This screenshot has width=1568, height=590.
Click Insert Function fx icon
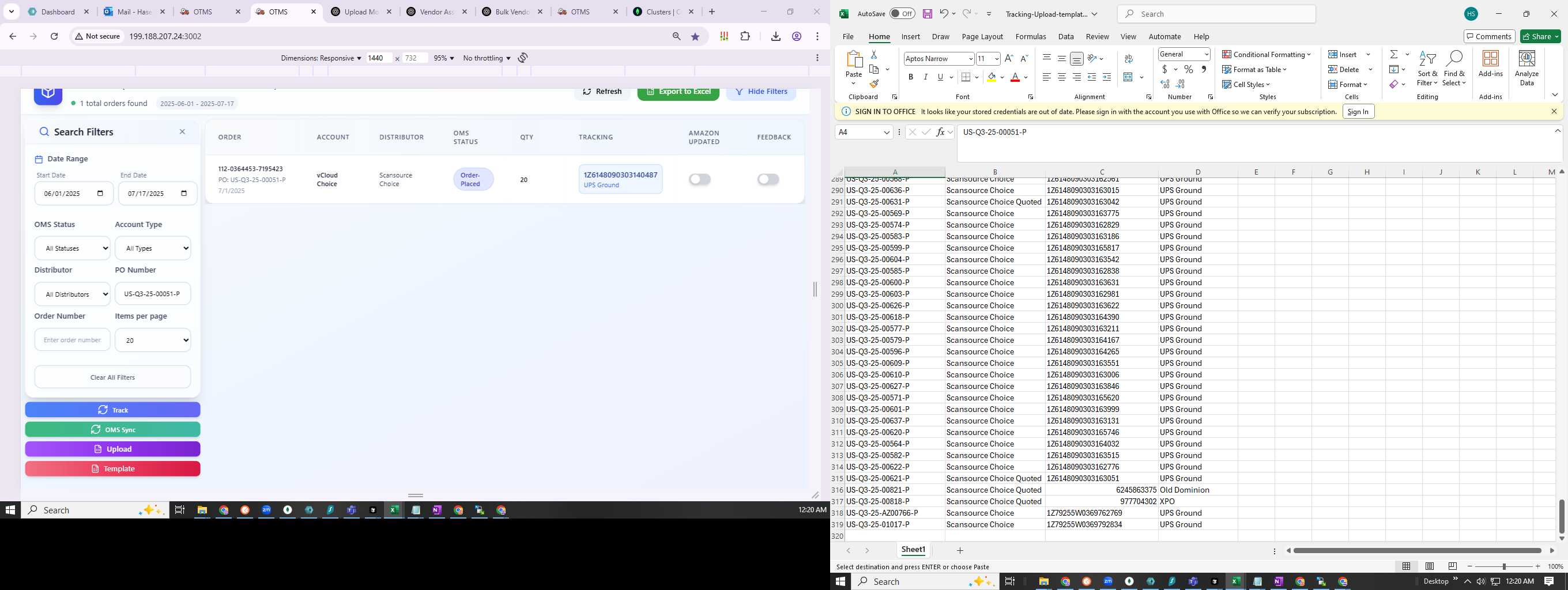tap(940, 132)
